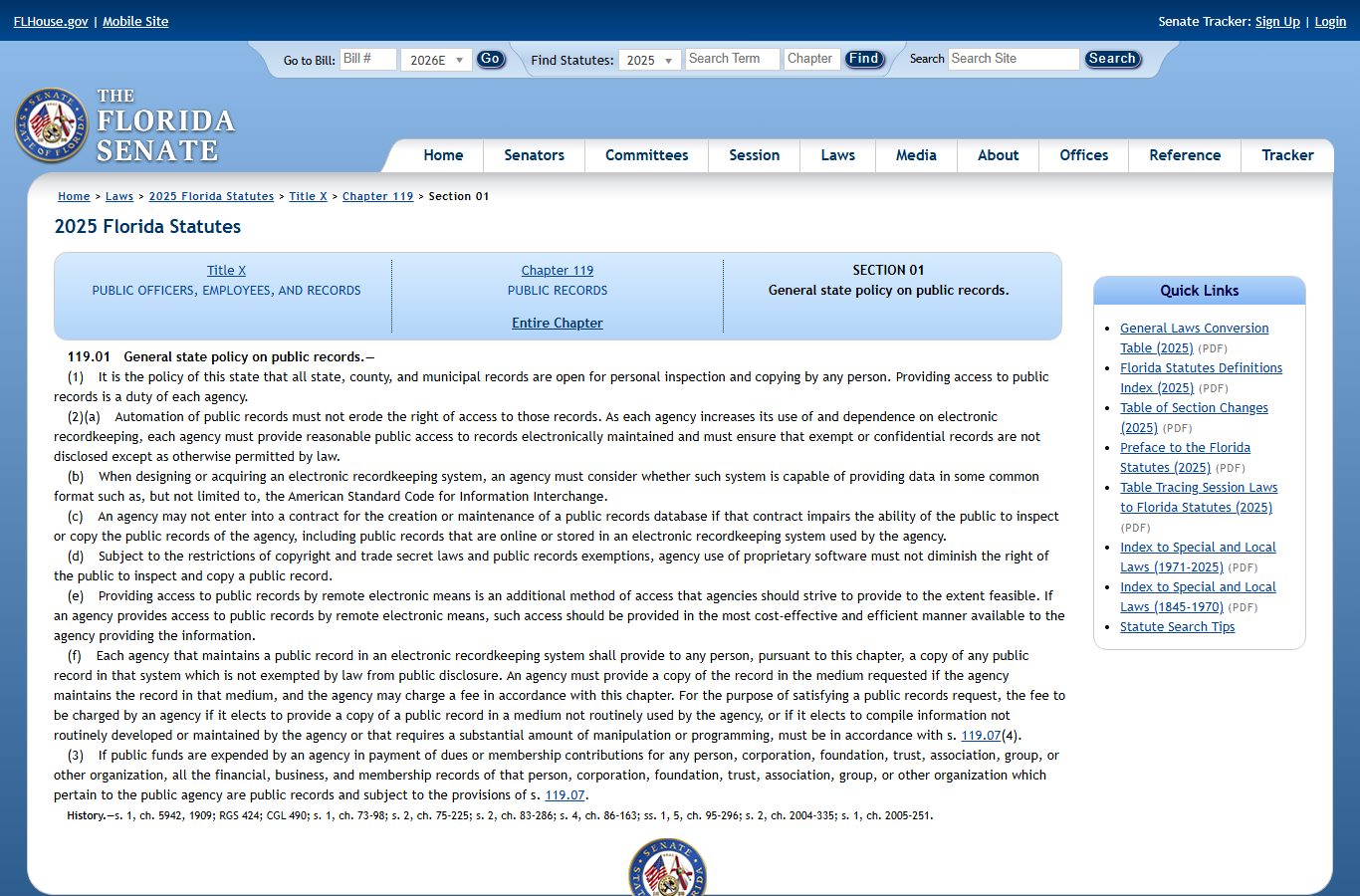
Task: Open the About navigation tab
Action: 998,155
